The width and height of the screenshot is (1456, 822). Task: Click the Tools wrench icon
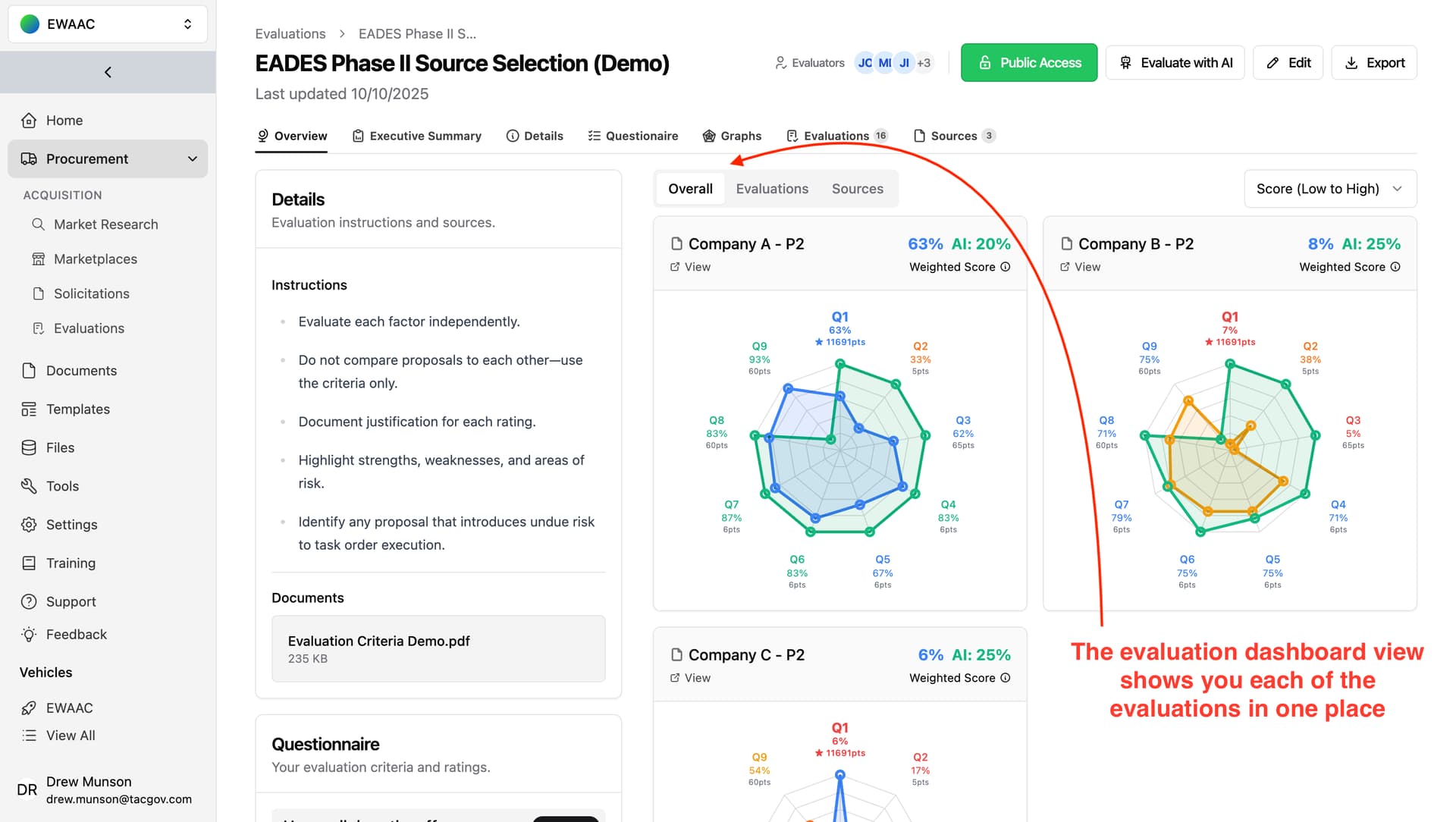click(x=29, y=486)
